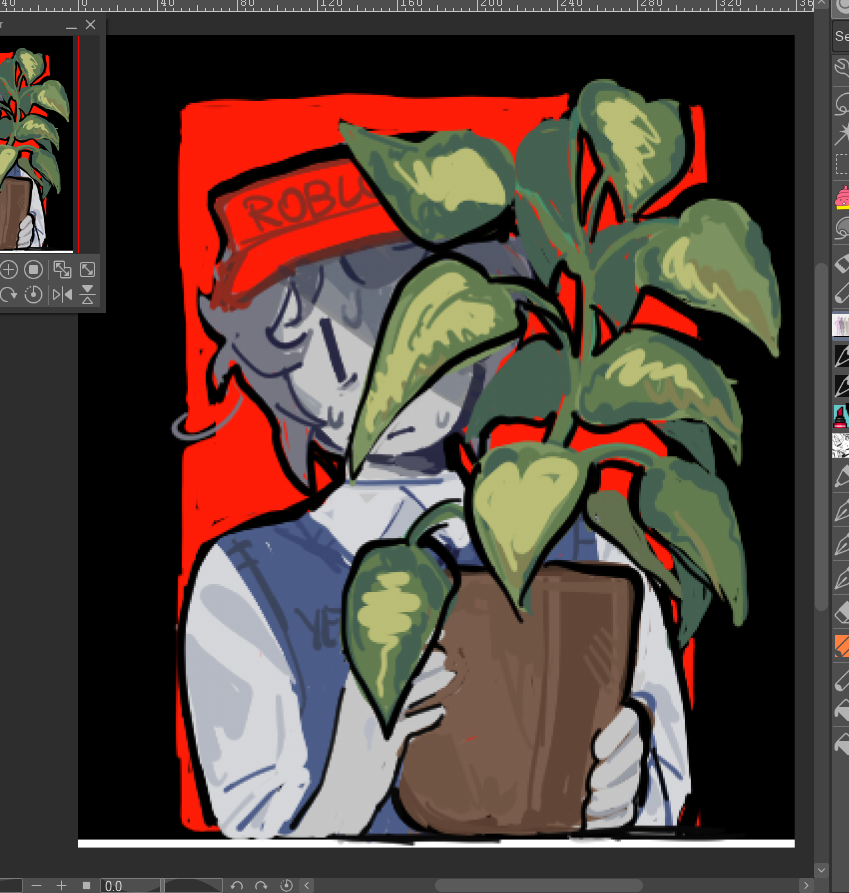Click the horizontal scrollbar thumb

click(539, 886)
